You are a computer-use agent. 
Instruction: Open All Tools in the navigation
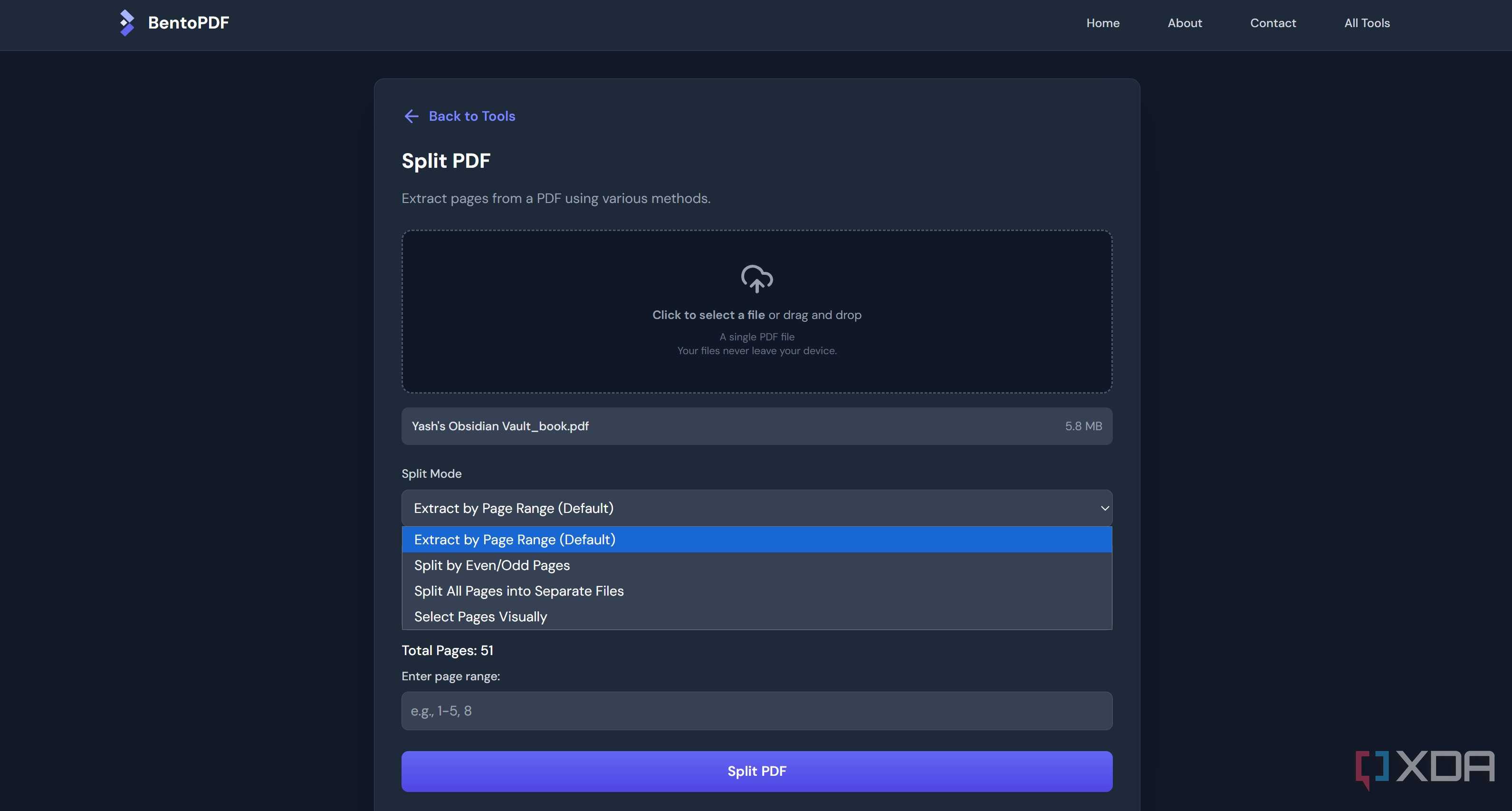(x=1367, y=23)
